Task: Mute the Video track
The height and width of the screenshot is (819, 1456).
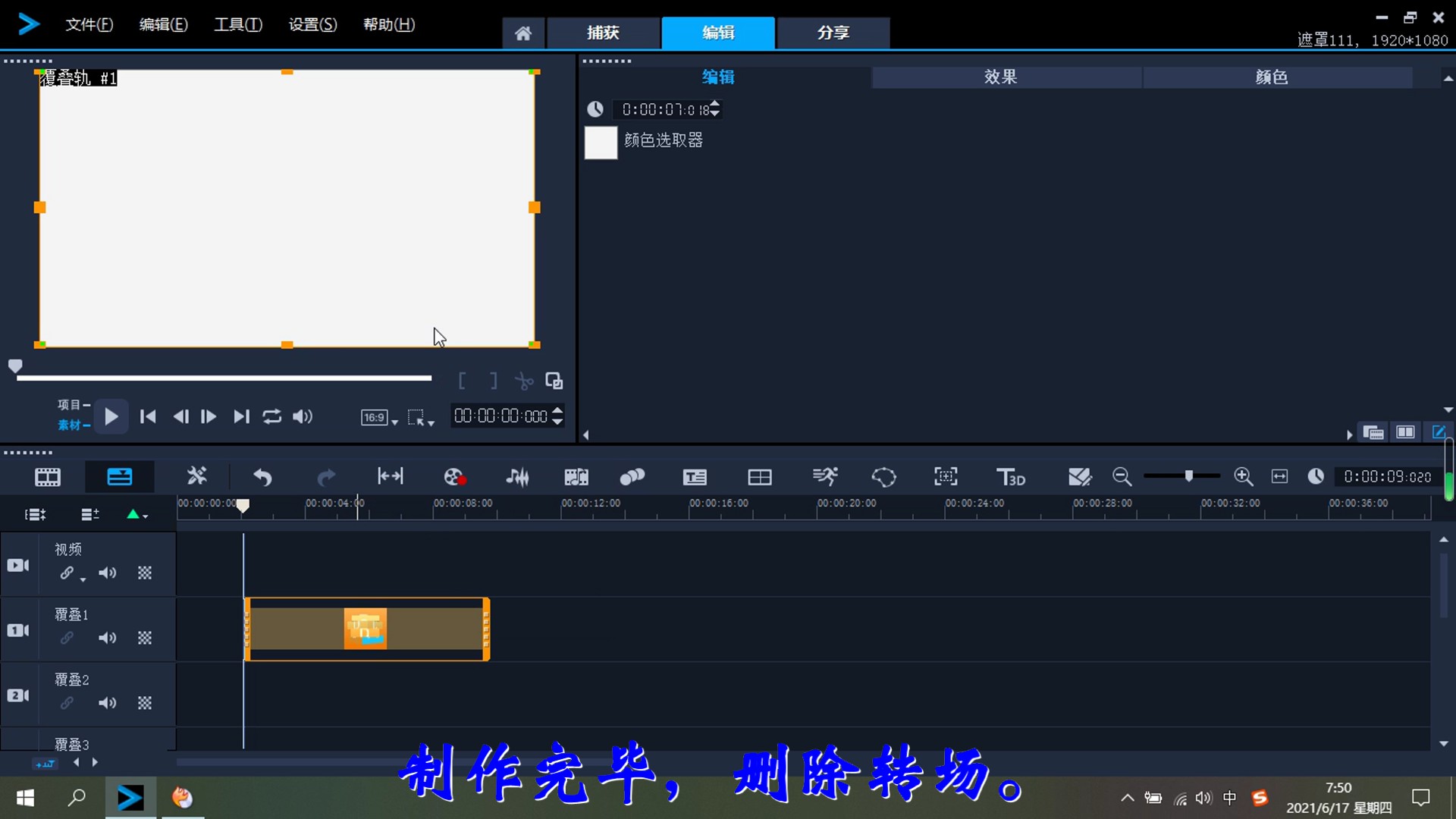Action: [x=108, y=573]
